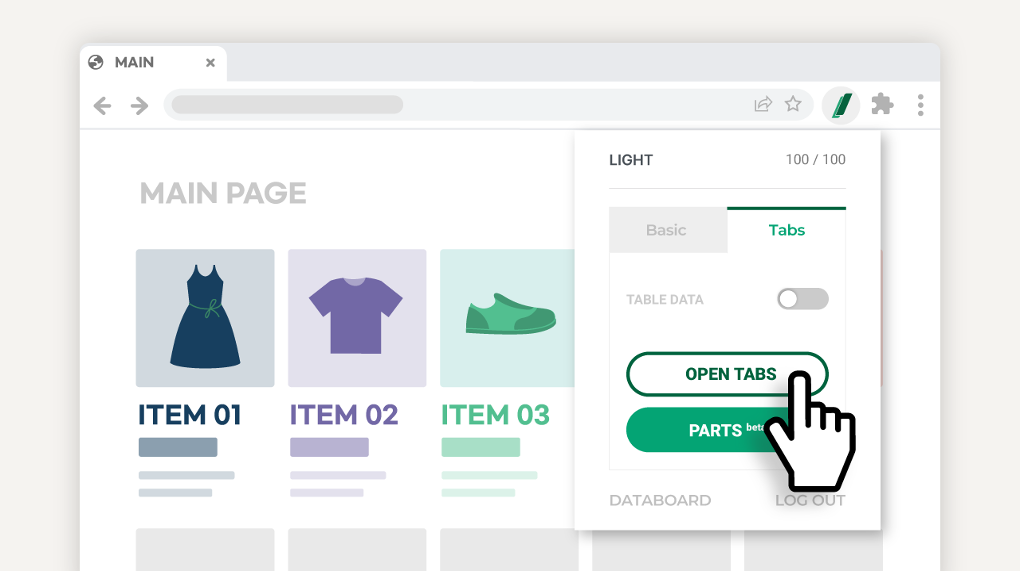Switch to the Basic tab

click(666, 230)
